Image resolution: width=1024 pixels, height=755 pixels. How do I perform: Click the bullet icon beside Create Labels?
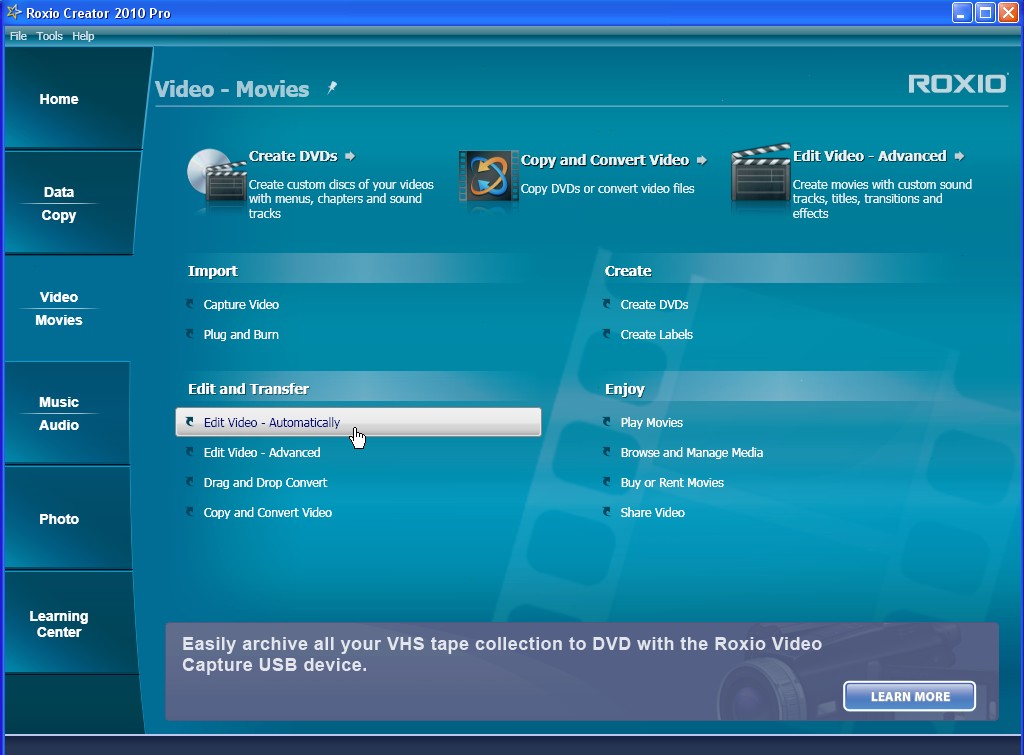[607, 334]
